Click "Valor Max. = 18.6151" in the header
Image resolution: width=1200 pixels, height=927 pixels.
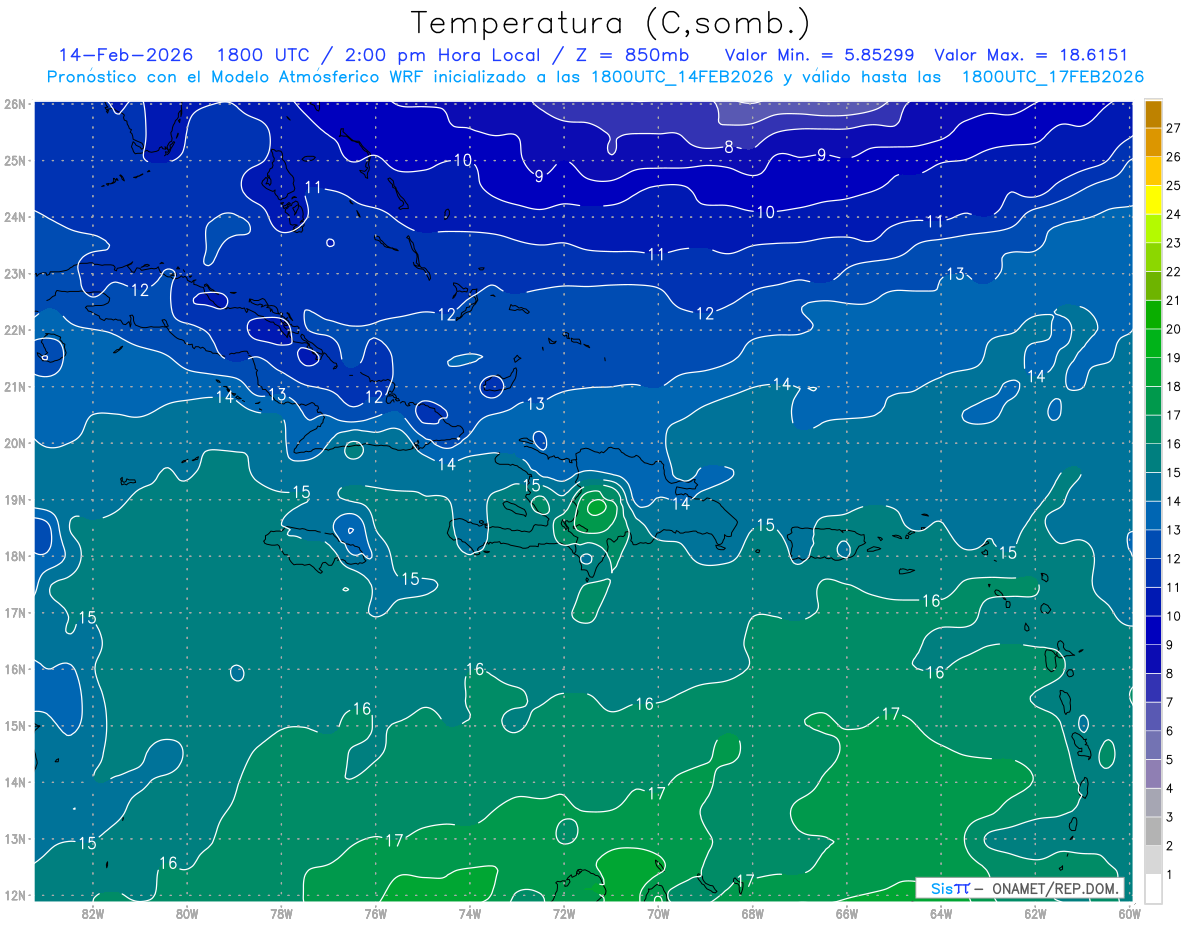1031,55
